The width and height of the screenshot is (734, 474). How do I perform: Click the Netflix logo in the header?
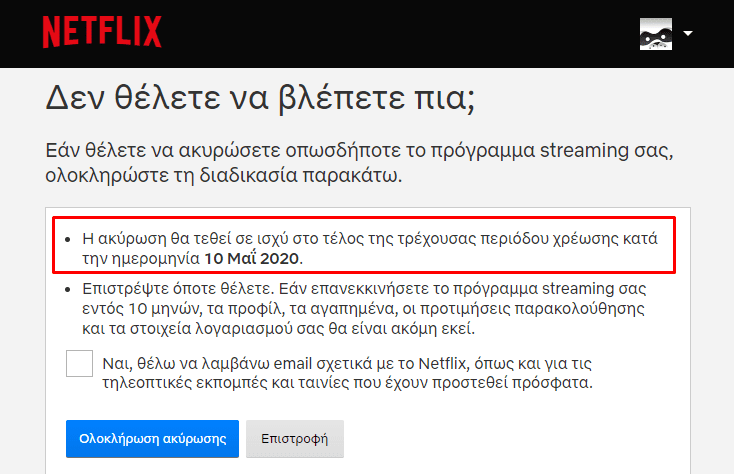tap(102, 32)
